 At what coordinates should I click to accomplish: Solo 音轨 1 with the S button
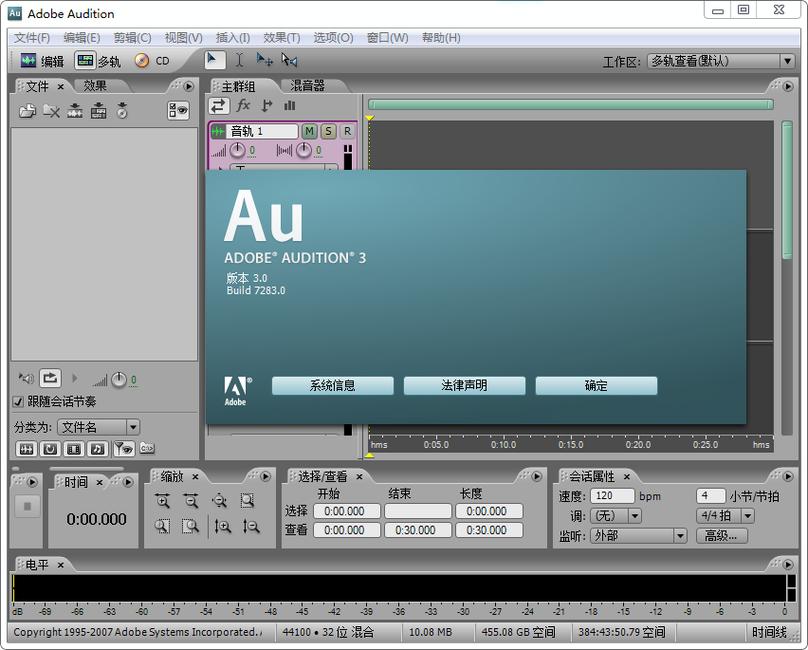click(328, 131)
